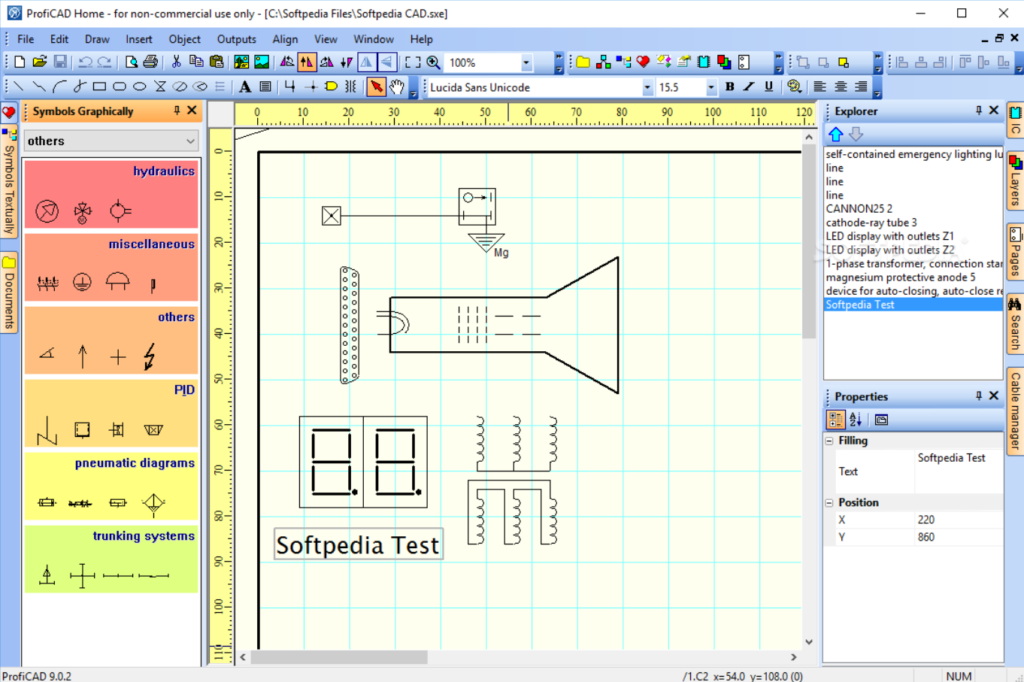The width and height of the screenshot is (1024, 682).
Task: Unpin the Explorer panel
Action: 977,110
